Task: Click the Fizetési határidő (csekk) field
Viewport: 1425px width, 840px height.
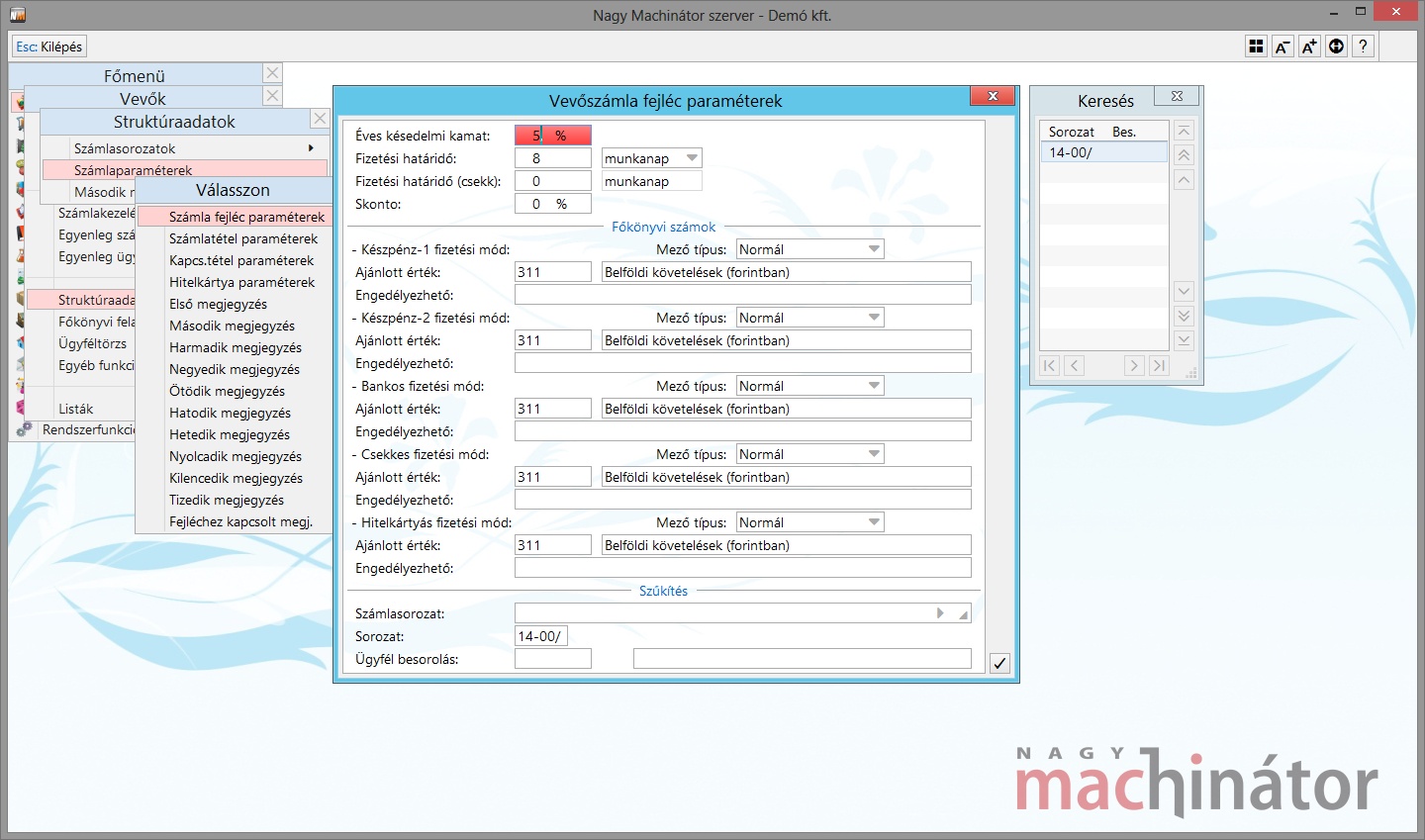Action: click(x=553, y=181)
